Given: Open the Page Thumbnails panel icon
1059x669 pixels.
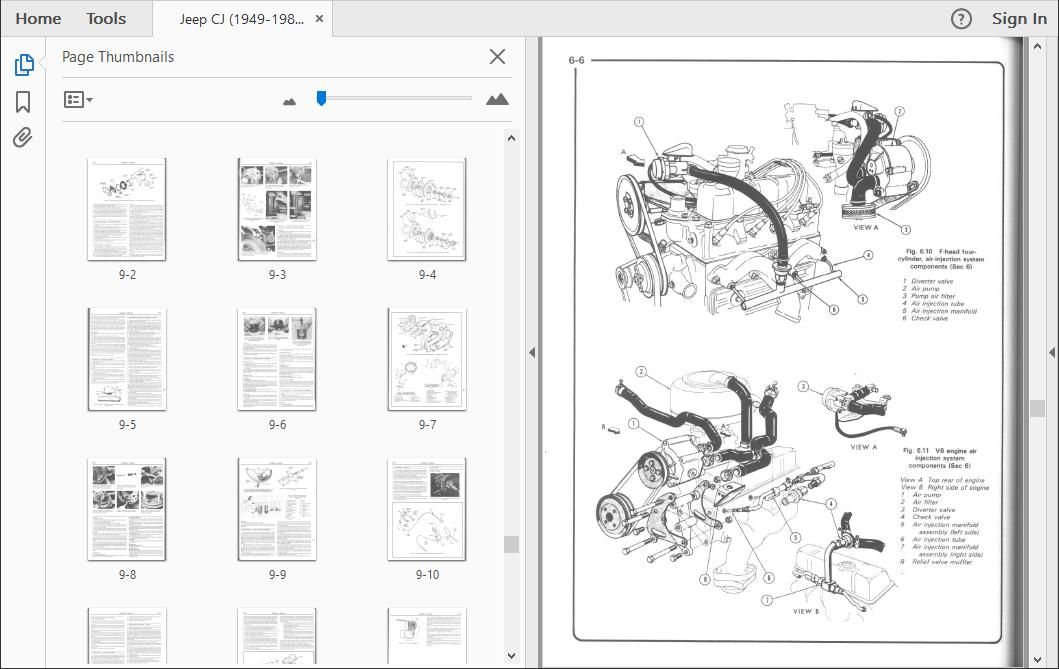Looking at the screenshot, I should click(x=24, y=65).
